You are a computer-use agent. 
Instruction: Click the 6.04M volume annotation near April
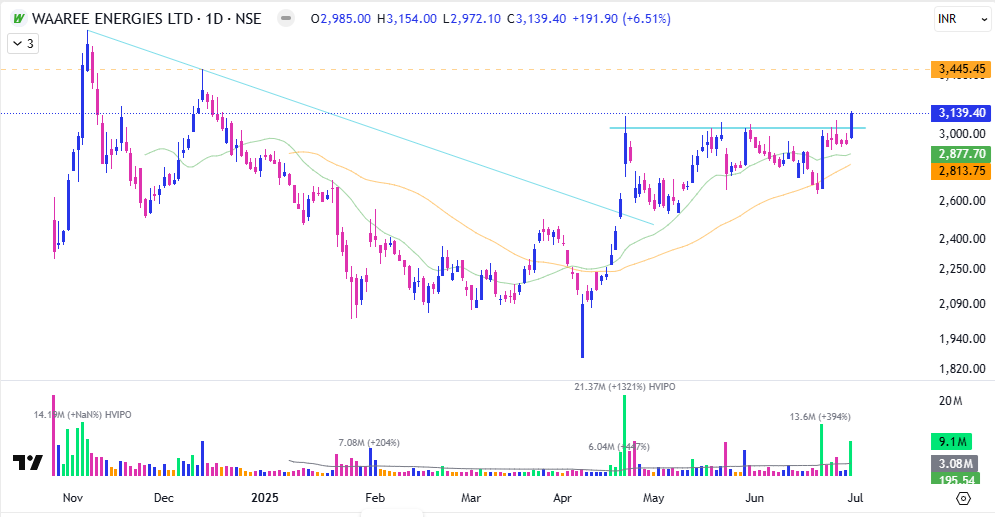click(x=619, y=447)
